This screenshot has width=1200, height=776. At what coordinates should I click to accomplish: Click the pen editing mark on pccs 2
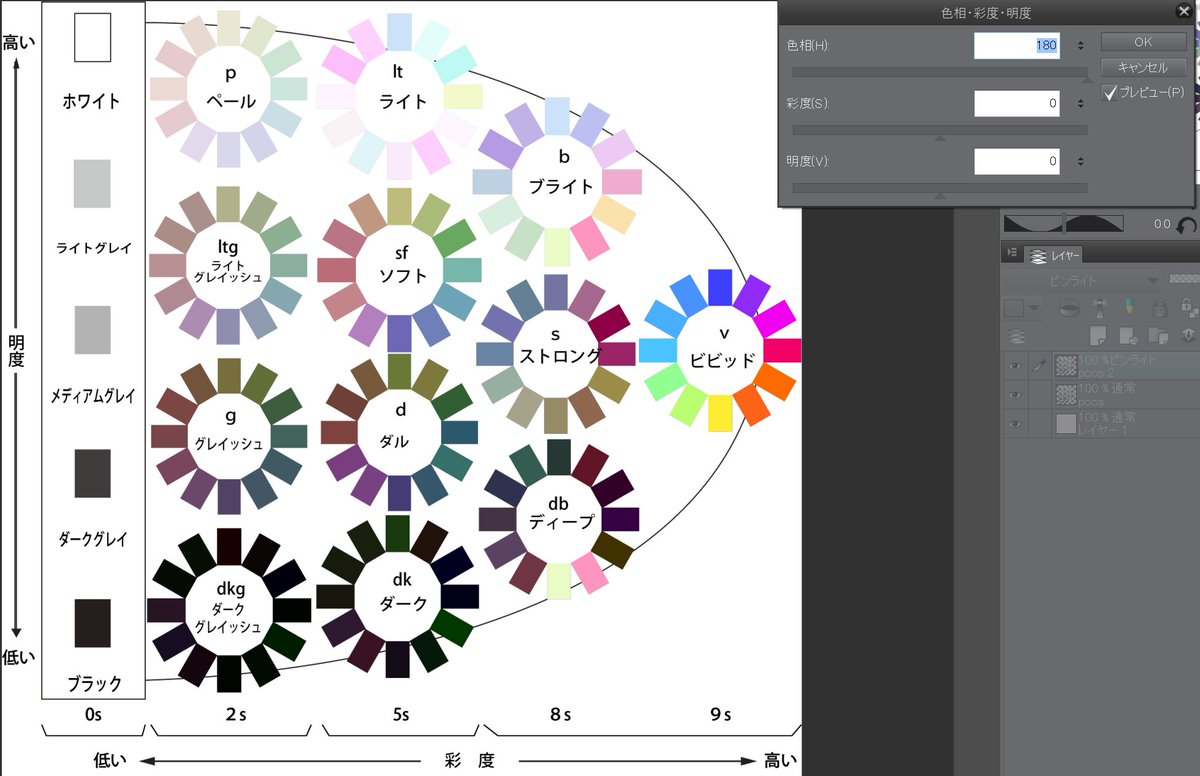click(1039, 366)
